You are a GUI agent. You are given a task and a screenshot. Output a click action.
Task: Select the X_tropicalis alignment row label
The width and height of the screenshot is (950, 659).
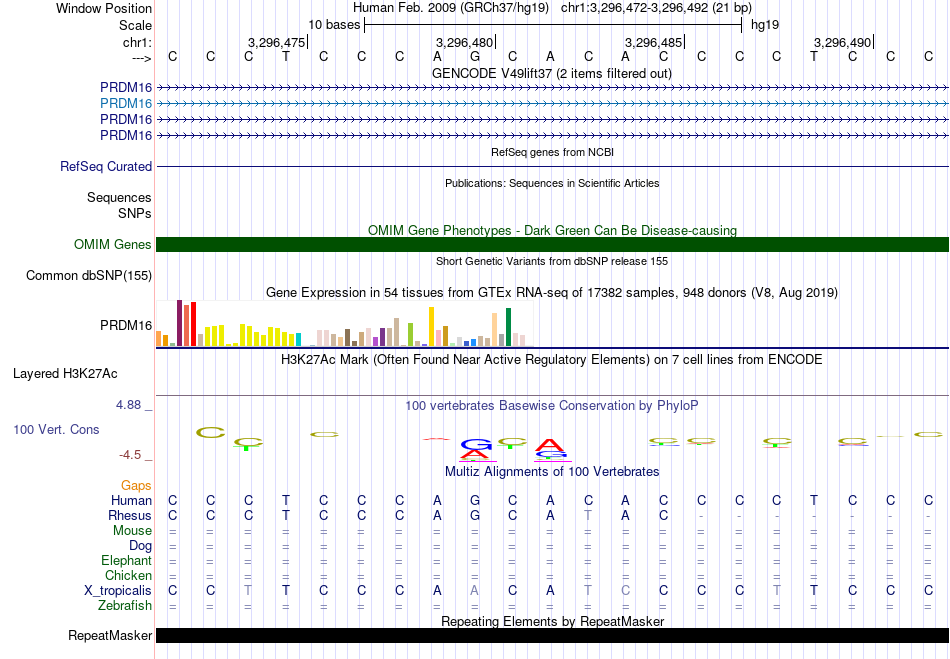point(118,591)
